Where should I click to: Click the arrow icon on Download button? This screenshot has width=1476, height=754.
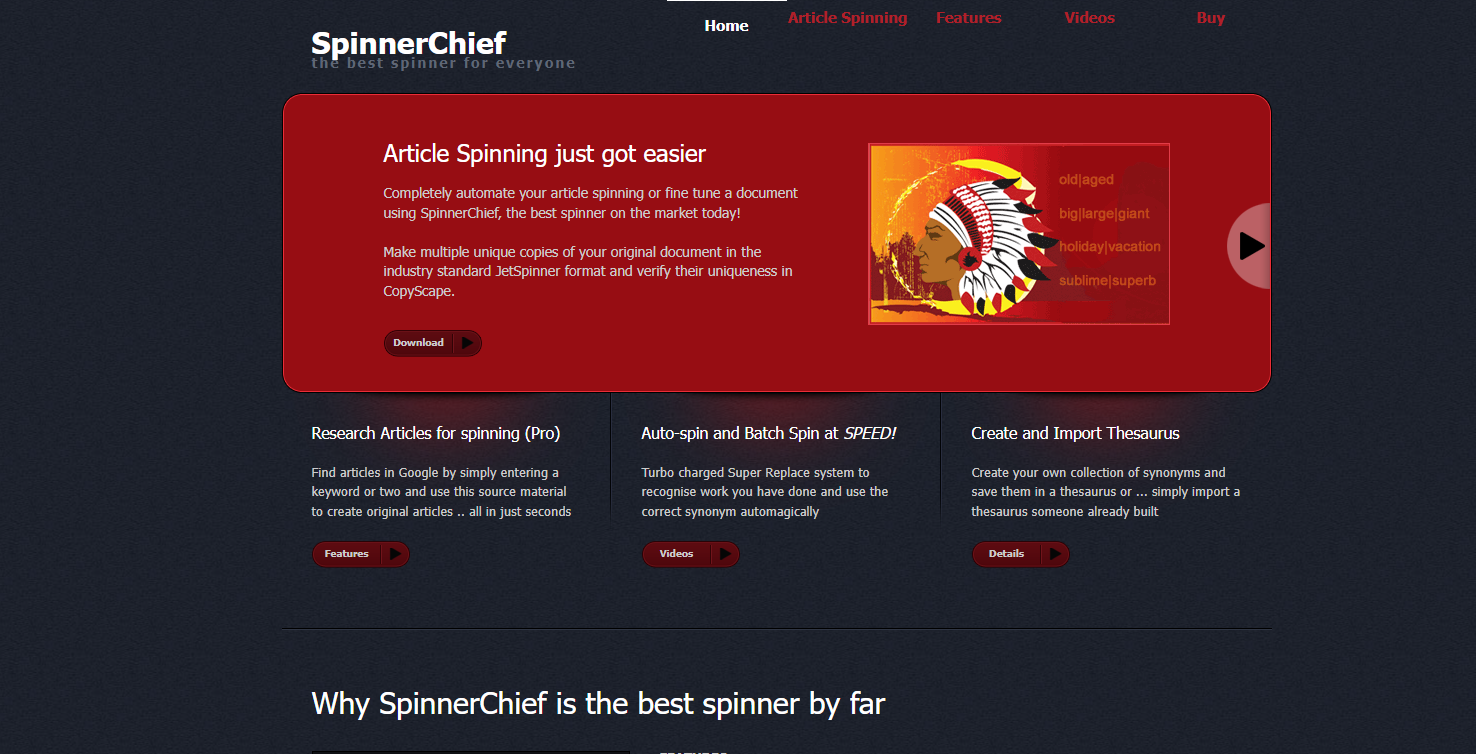tap(467, 343)
